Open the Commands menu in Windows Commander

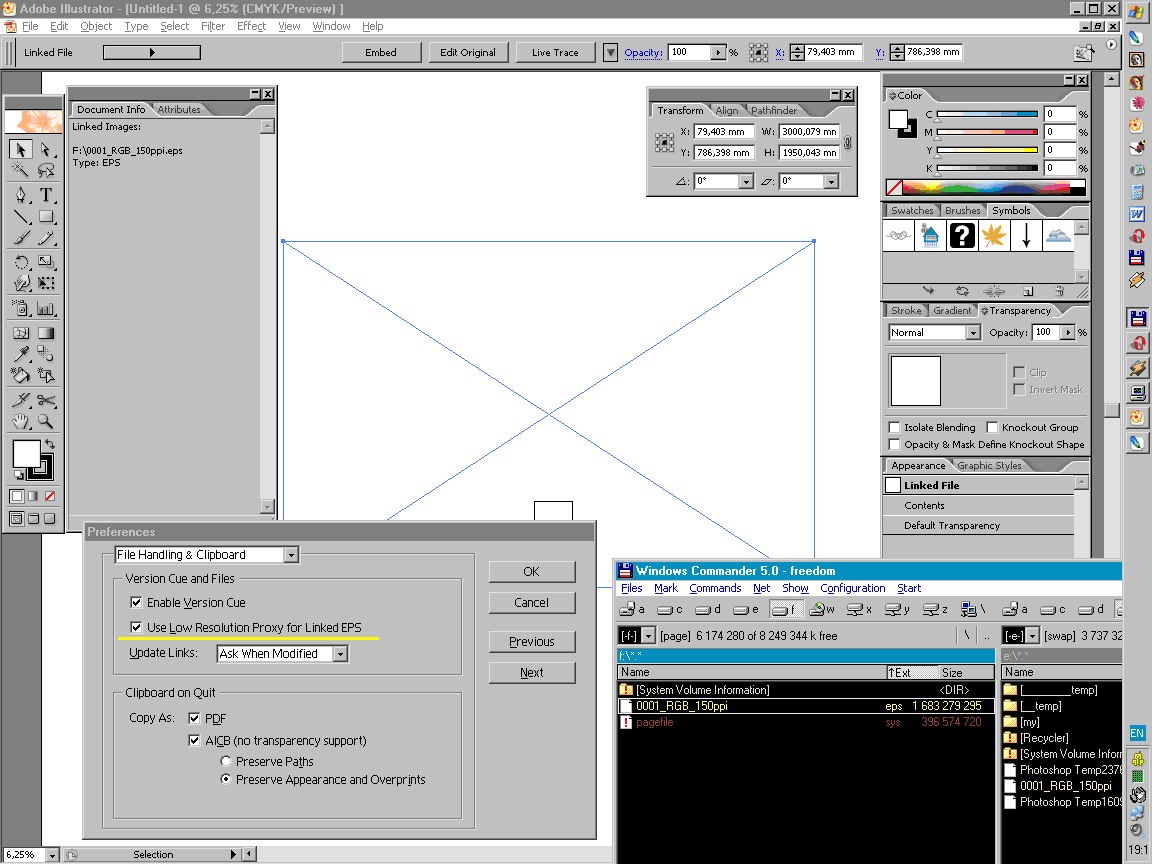point(715,588)
